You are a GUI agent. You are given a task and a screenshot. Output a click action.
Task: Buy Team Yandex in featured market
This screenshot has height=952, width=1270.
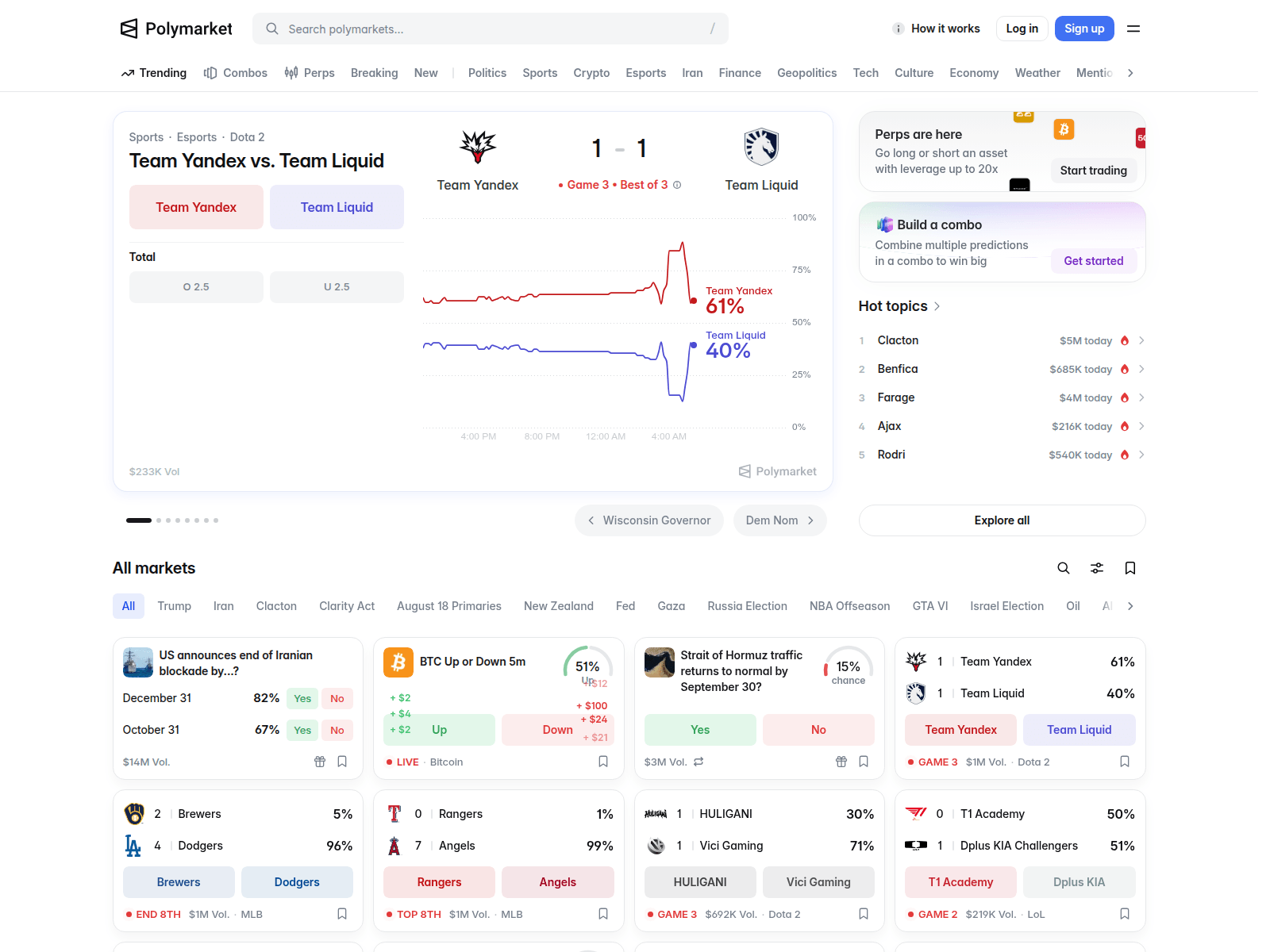(x=196, y=207)
